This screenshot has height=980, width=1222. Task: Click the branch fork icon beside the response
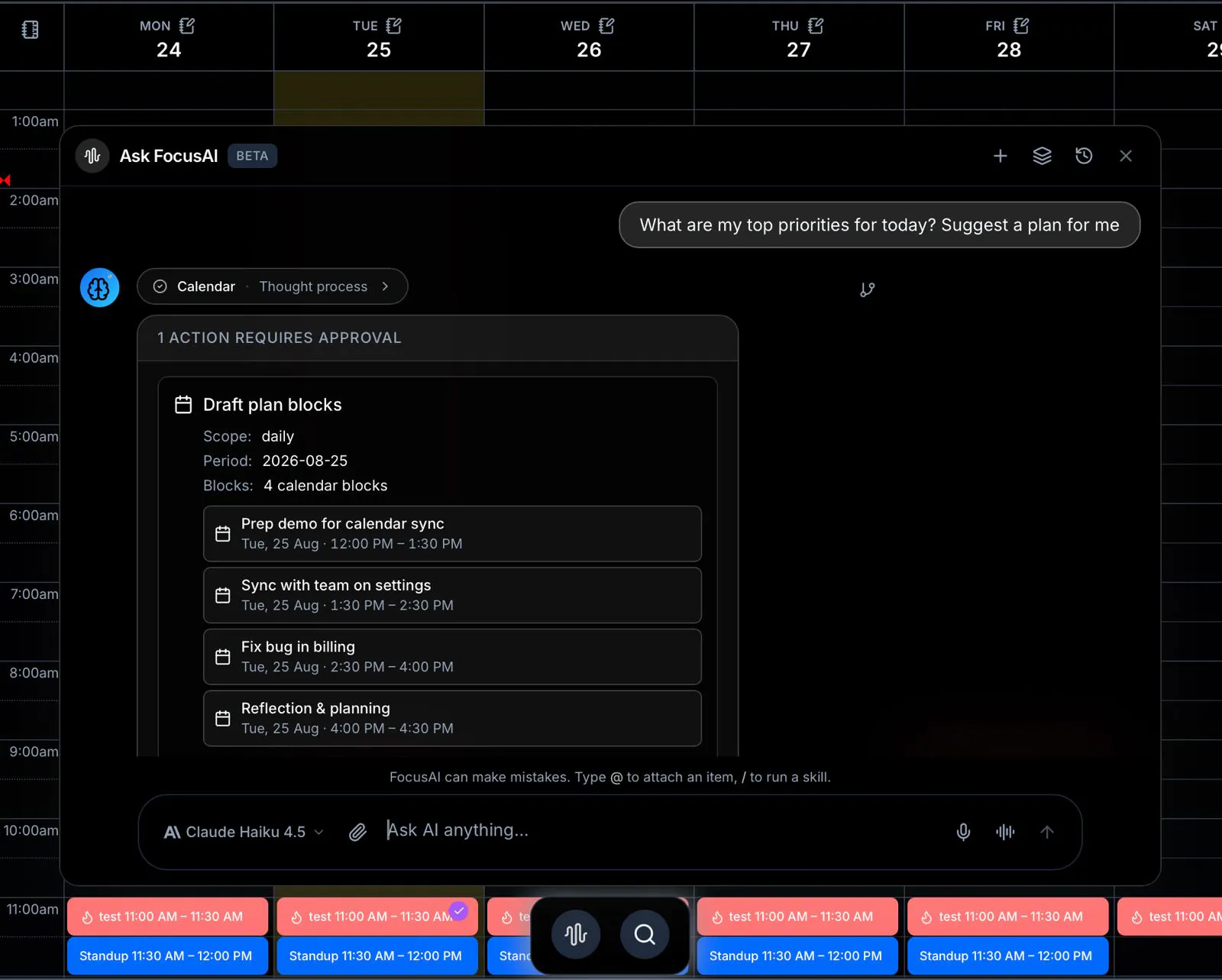click(x=868, y=289)
